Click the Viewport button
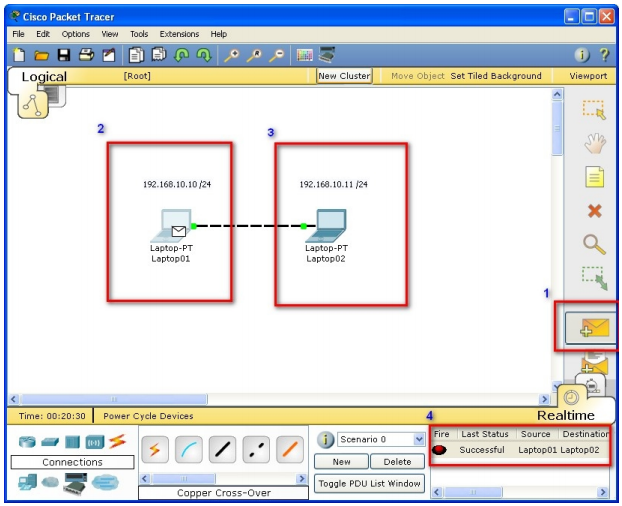This screenshot has width=622, height=506. 588,76
